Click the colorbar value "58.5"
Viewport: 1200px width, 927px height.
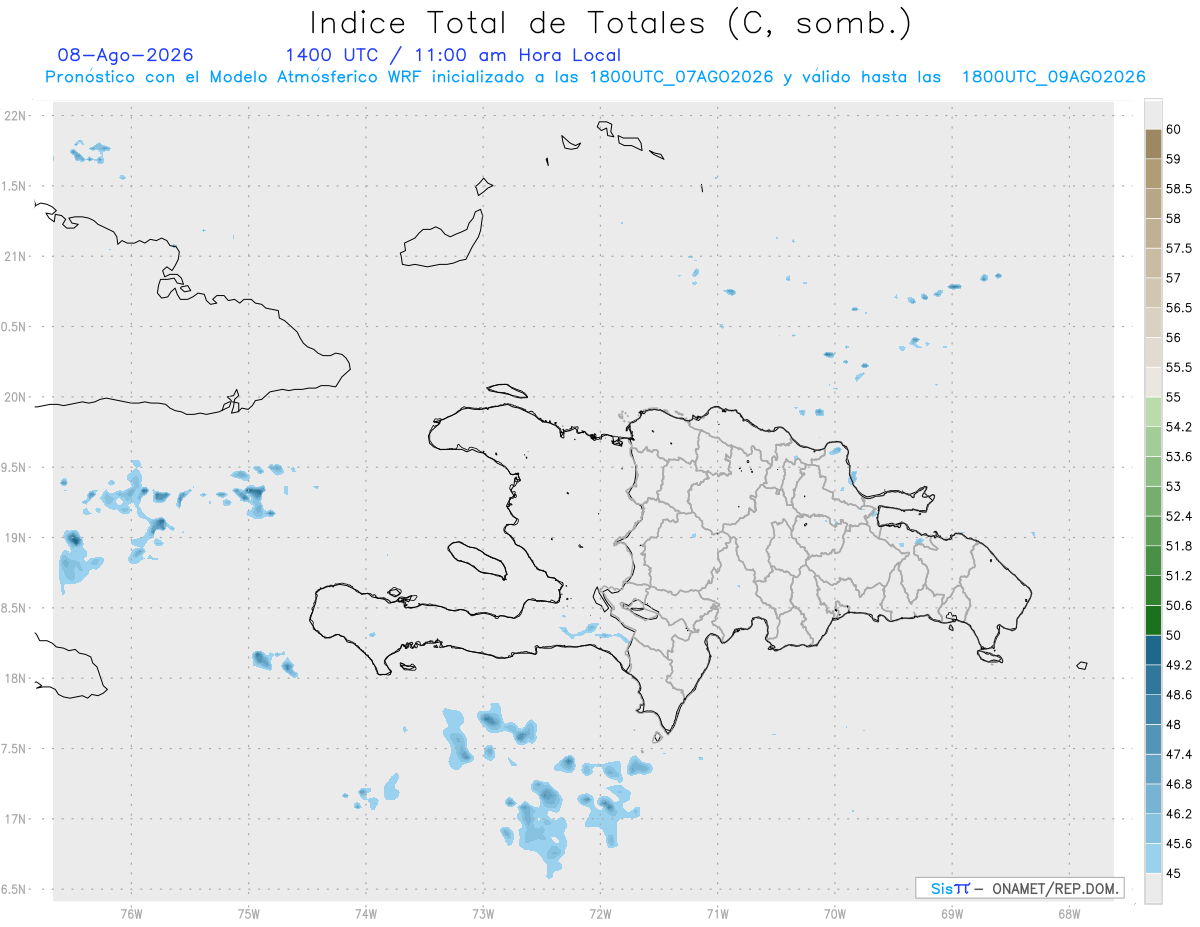(x=1179, y=189)
